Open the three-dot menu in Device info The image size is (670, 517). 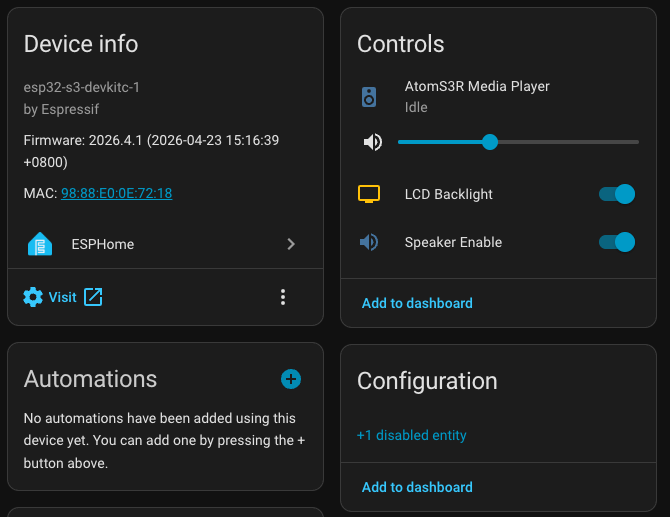(283, 297)
